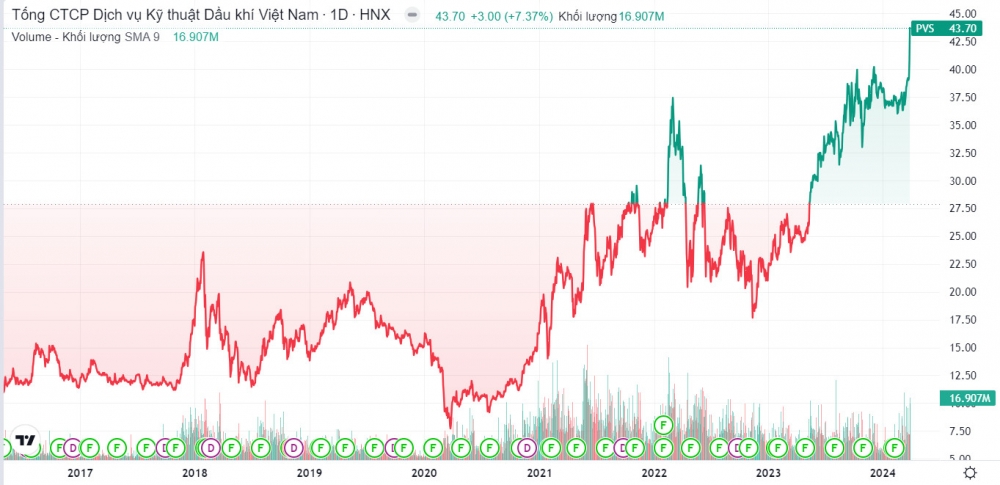Click the green 16.907M volume axis label
The width and height of the screenshot is (1000, 485).
tap(967, 399)
